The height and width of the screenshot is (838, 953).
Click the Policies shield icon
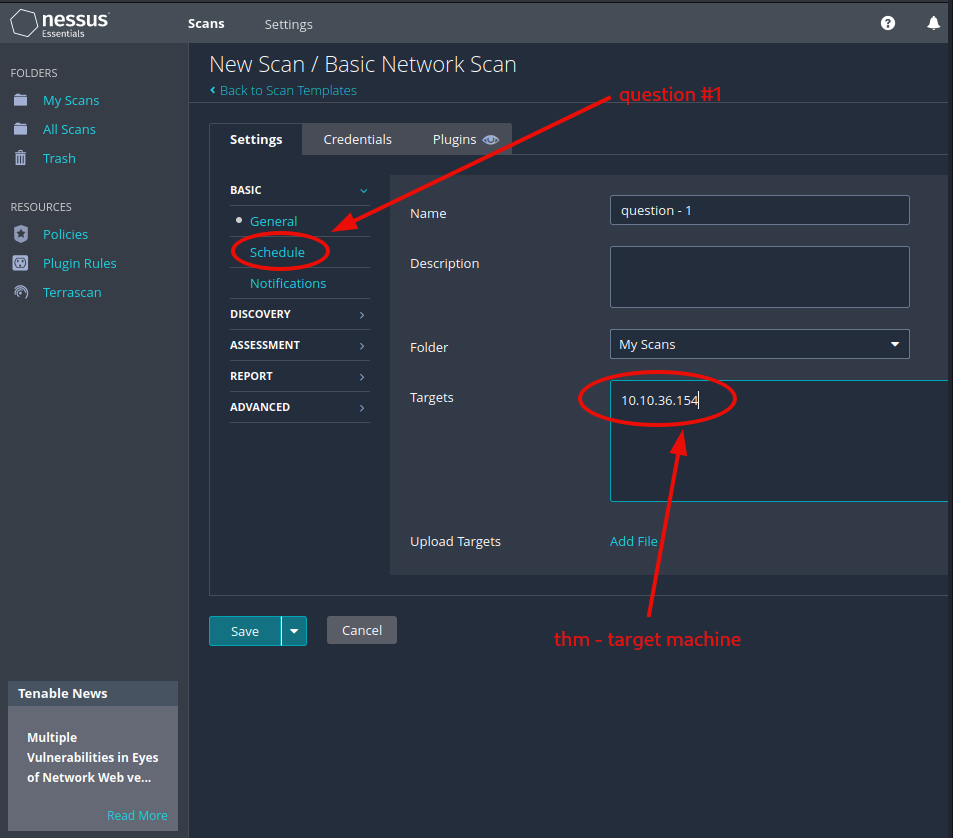point(21,234)
